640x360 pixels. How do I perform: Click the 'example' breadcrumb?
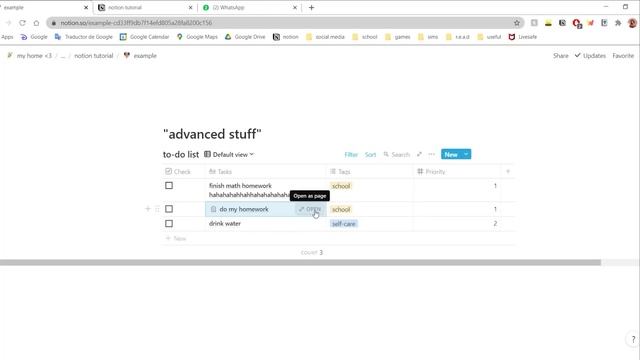point(140,56)
